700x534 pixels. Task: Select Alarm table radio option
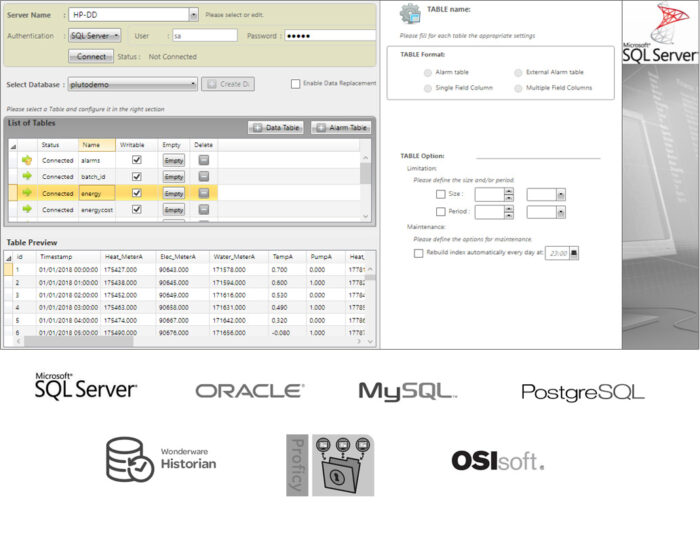pyautogui.click(x=428, y=72)
